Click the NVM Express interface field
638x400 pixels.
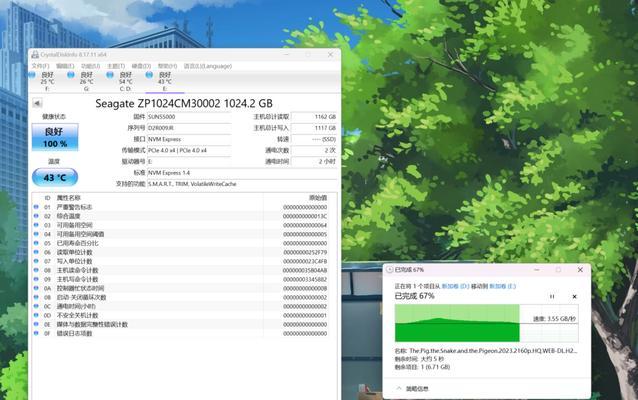pyautogui.click(x=189, y=139)
